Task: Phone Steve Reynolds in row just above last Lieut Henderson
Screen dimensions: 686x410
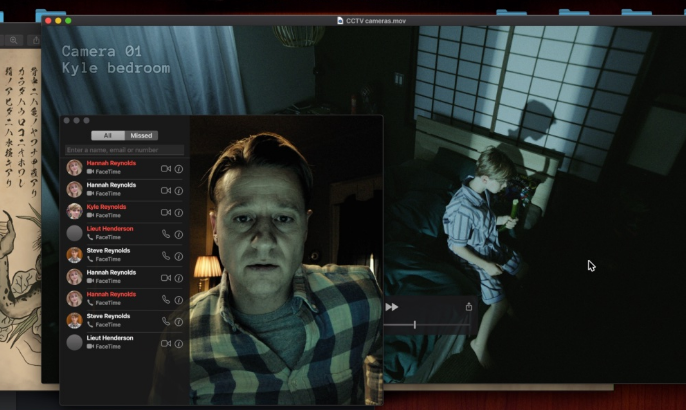Action: point(166,322)
